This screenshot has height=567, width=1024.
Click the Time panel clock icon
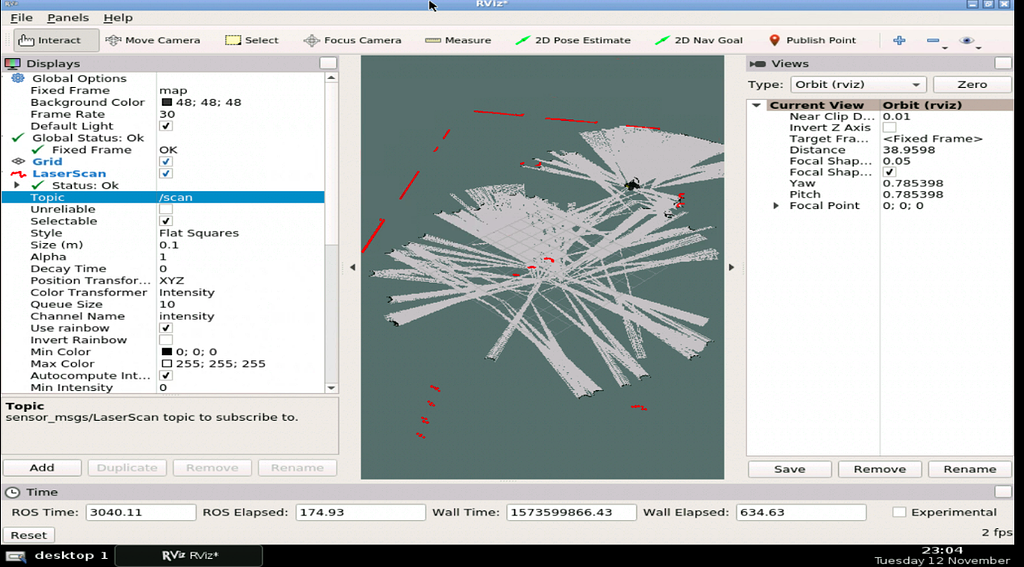[12, 492]
